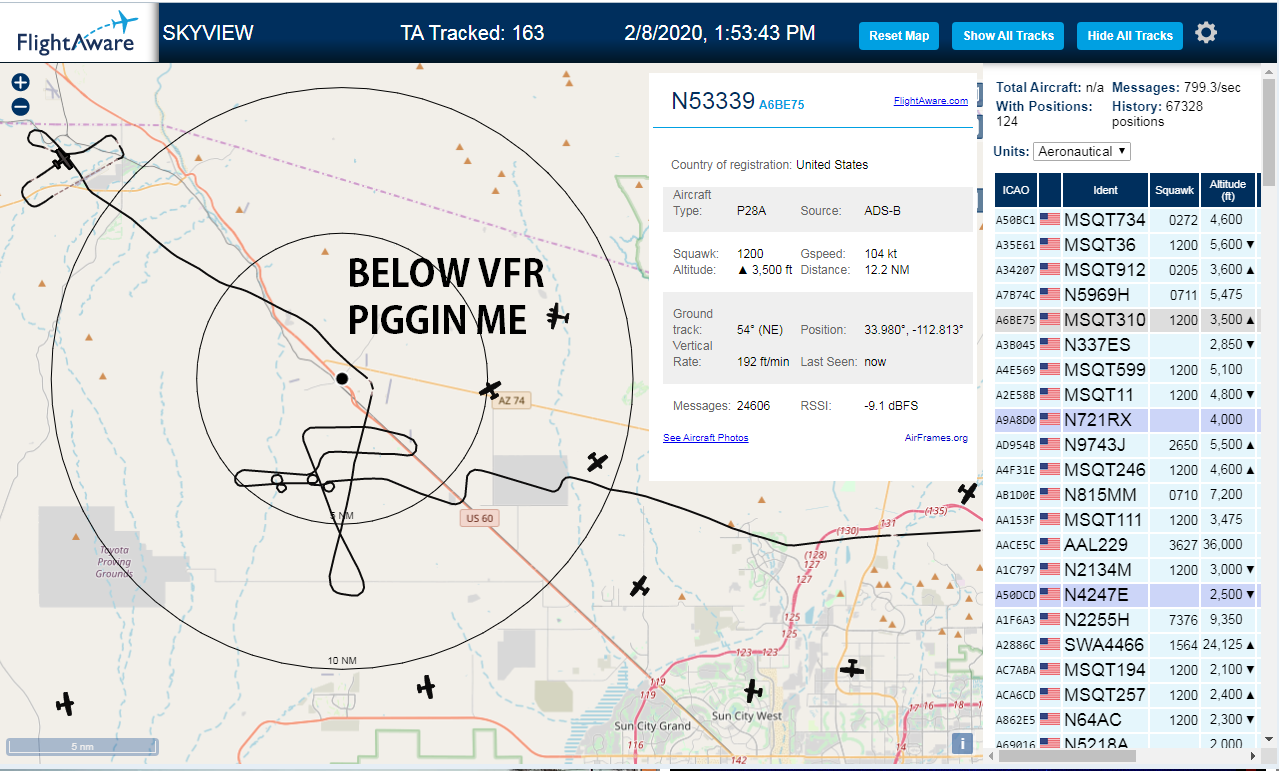This screenshot has height=771, width=1279.
Task: Click the SKYVIEW title in header
Action: [x=208, y=33]
